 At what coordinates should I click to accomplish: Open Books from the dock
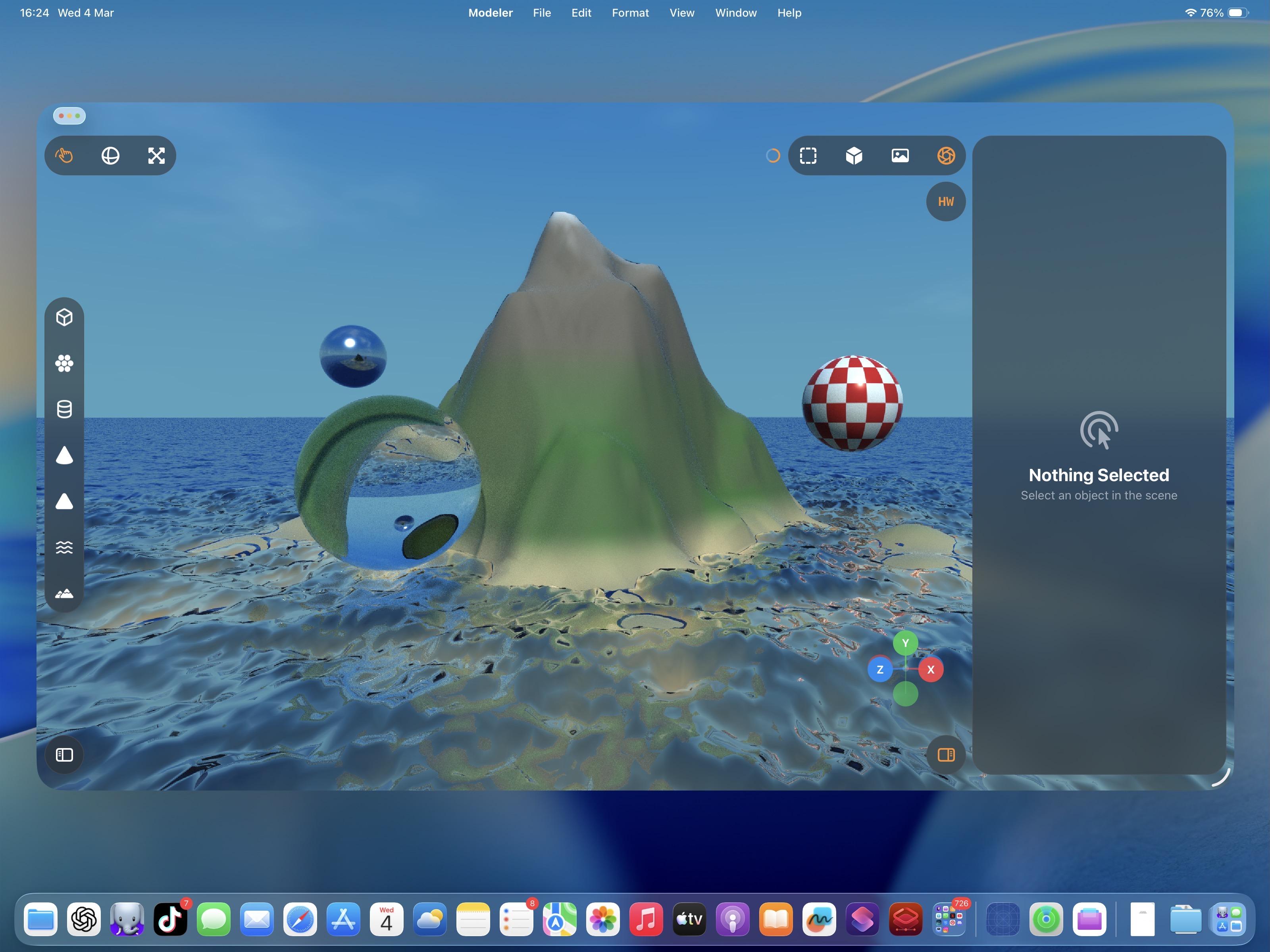click(776, 920)
